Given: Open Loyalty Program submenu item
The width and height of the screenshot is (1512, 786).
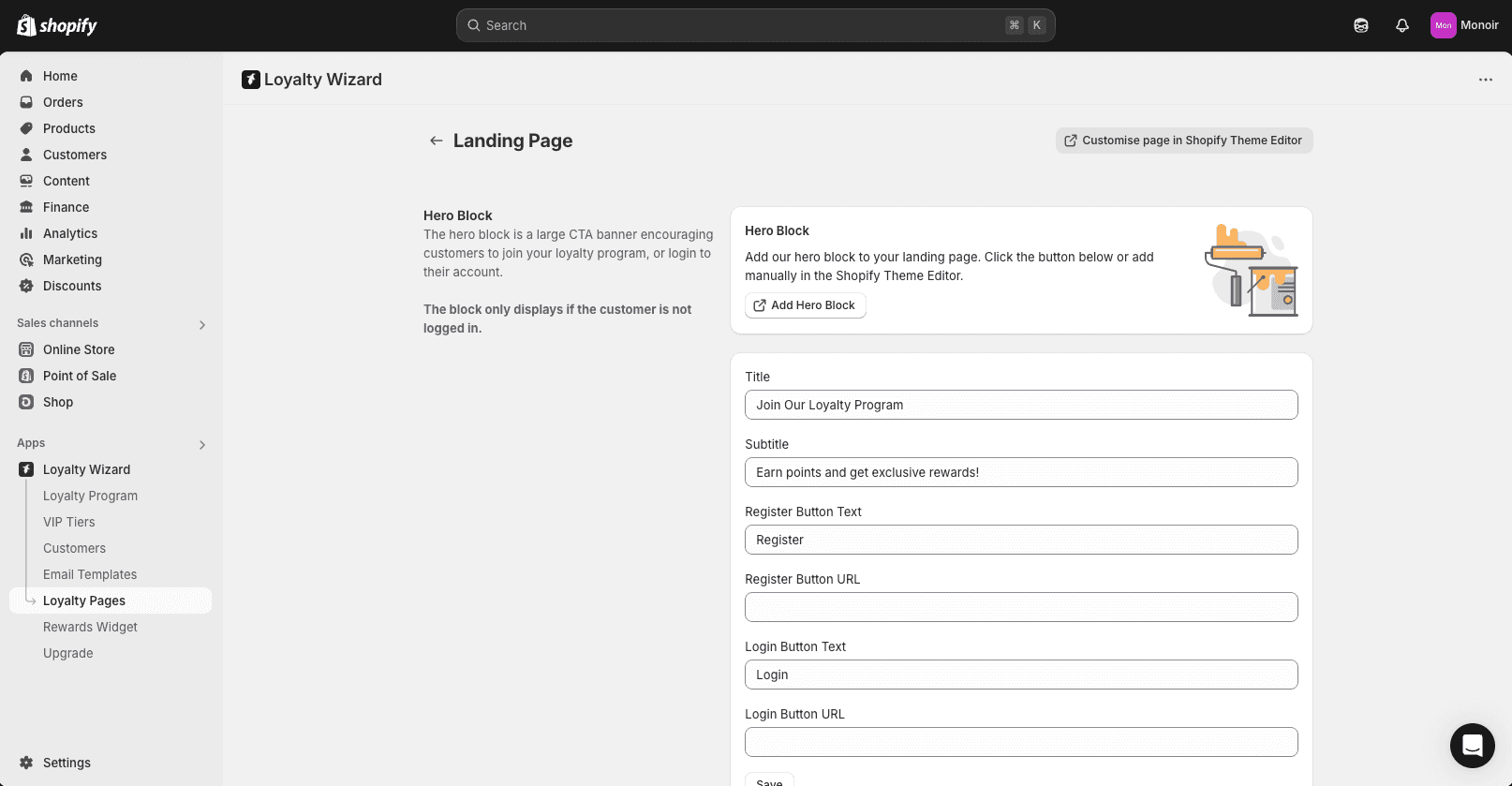Looking at the screenshot, I should [x=90, y=496].
